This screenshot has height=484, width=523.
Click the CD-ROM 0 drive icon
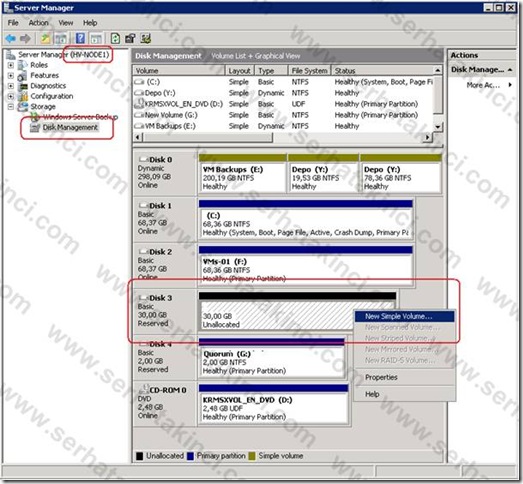point(143,389)
